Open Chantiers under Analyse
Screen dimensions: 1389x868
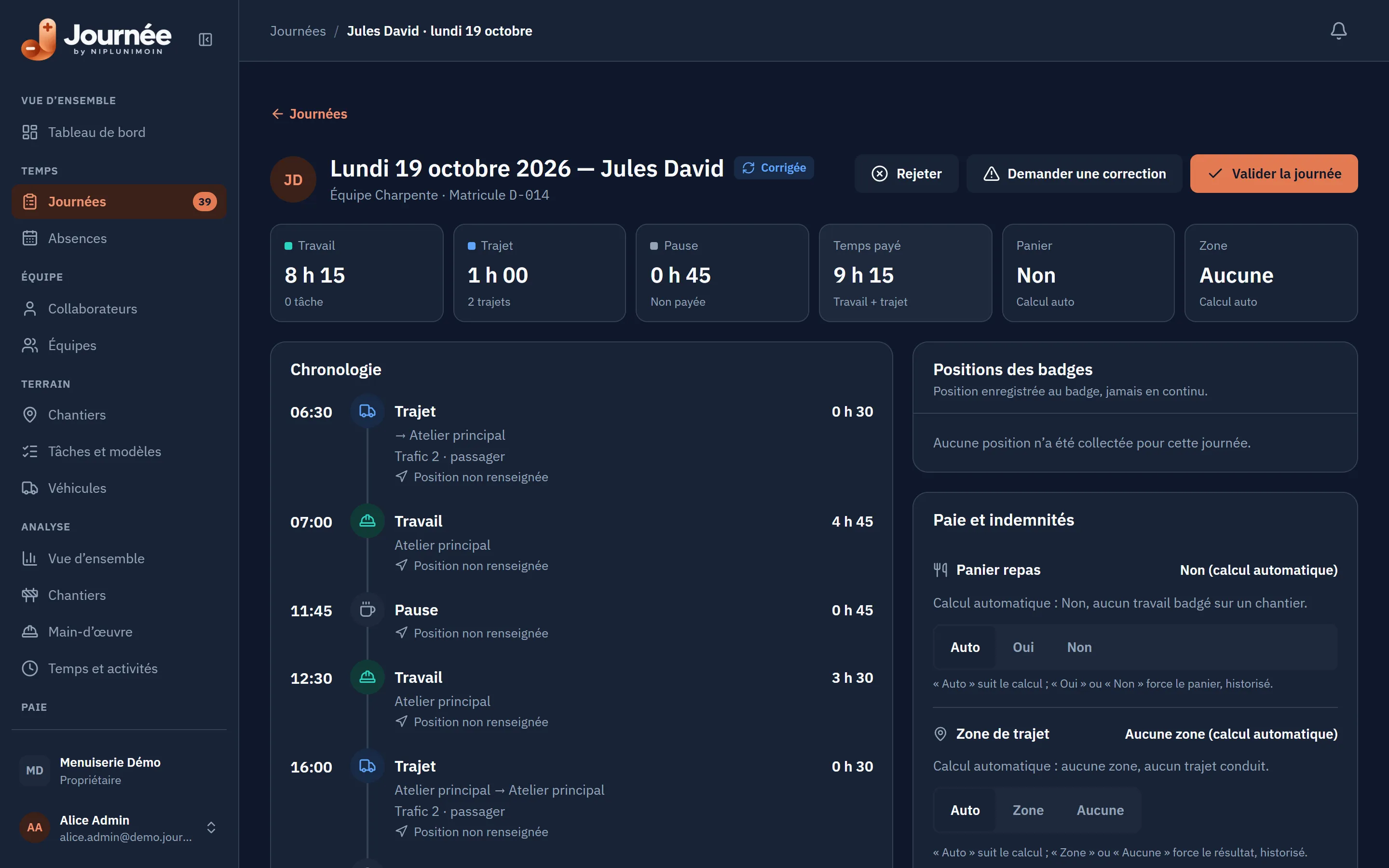point(119,596)
